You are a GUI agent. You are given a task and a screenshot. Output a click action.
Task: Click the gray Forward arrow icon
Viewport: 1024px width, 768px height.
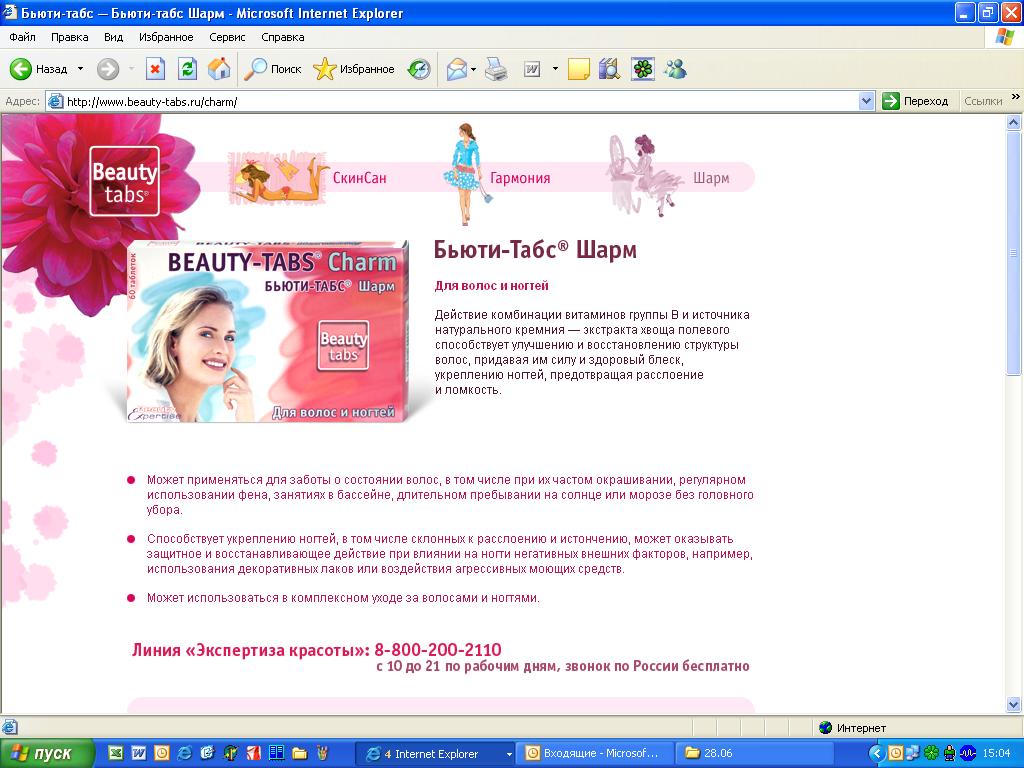click(x=108, y=69)
